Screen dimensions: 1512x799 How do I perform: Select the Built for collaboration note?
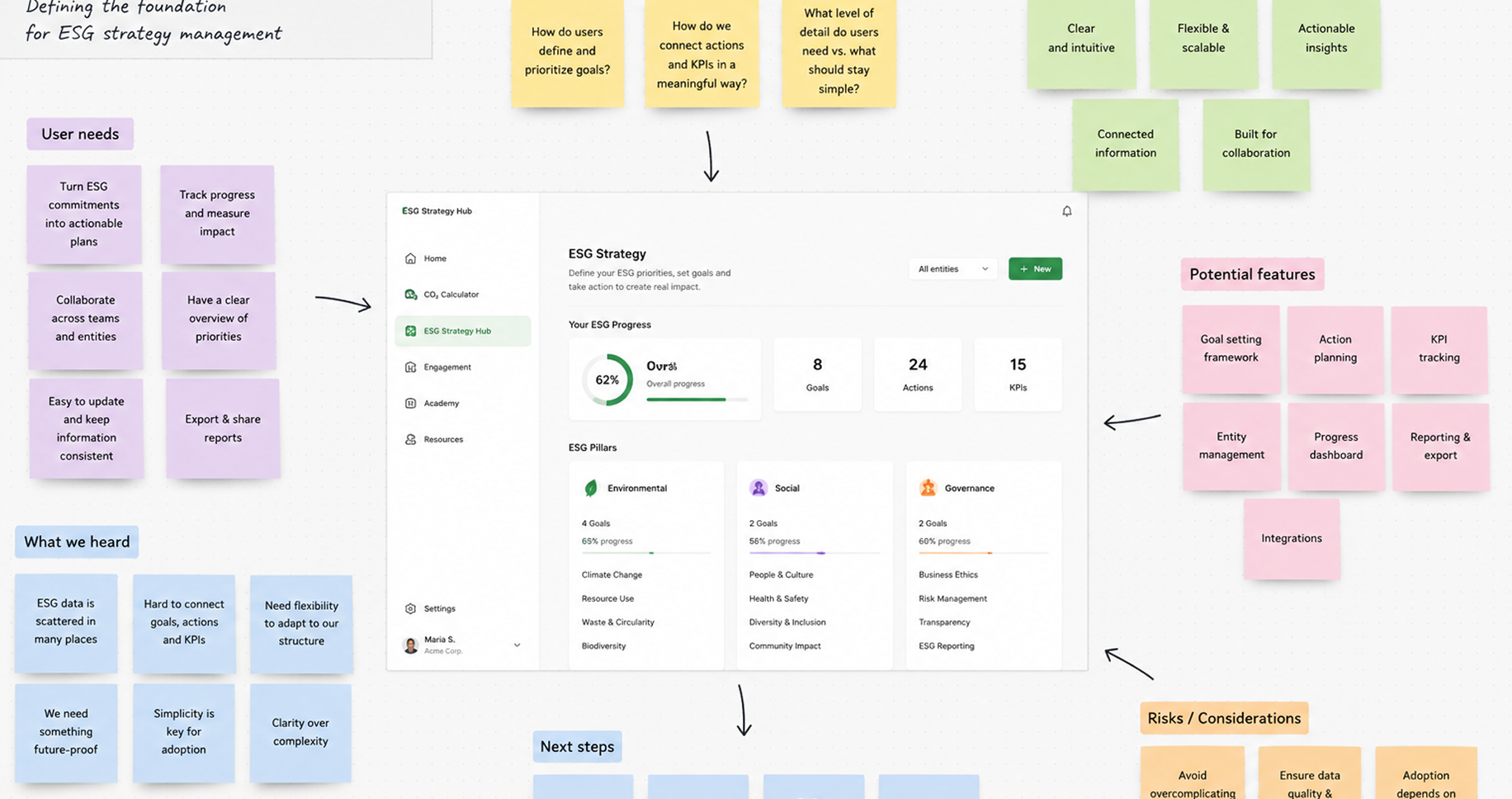1255,144
